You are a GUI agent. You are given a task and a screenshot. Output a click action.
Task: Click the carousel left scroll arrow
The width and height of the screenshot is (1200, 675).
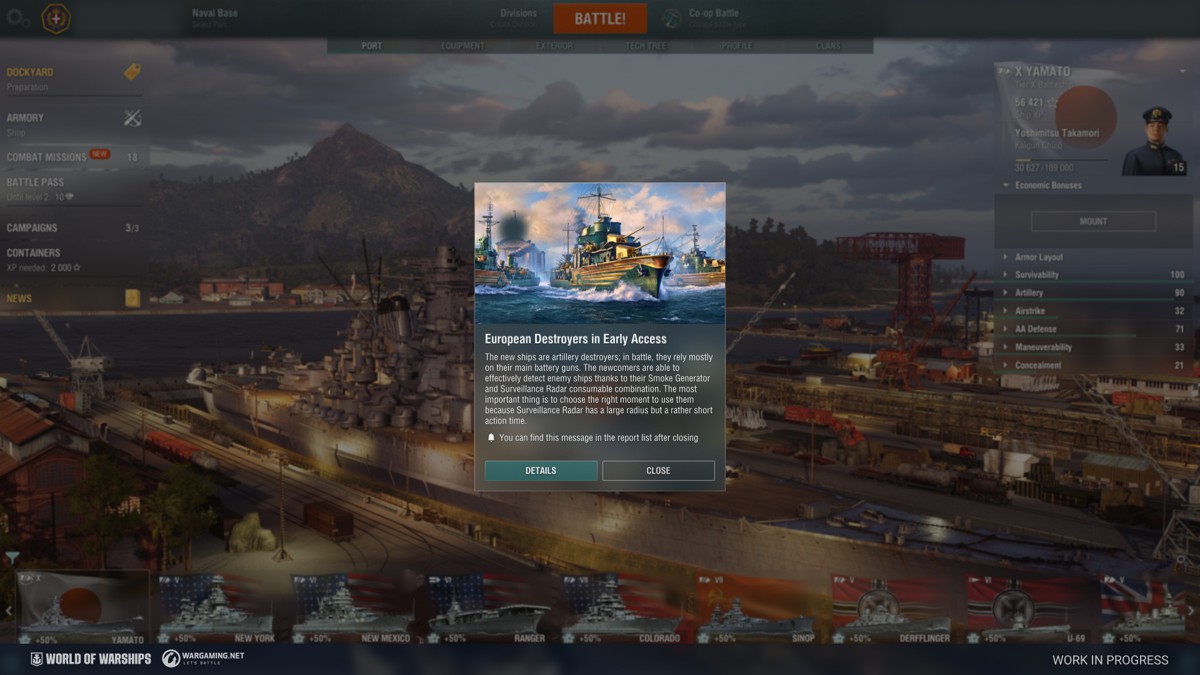pos(8,610)
